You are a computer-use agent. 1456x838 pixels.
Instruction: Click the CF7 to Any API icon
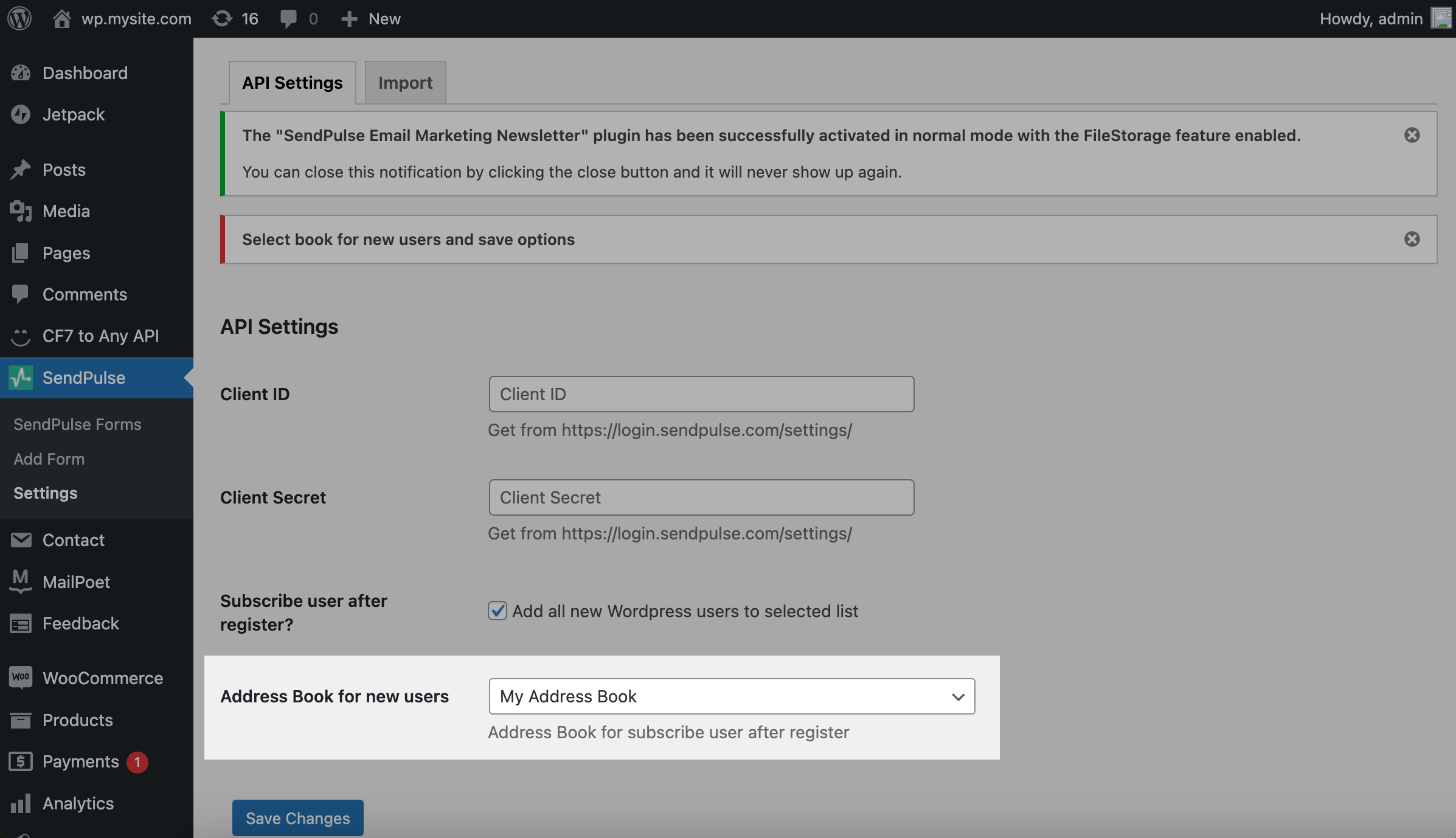coord(21,336)
